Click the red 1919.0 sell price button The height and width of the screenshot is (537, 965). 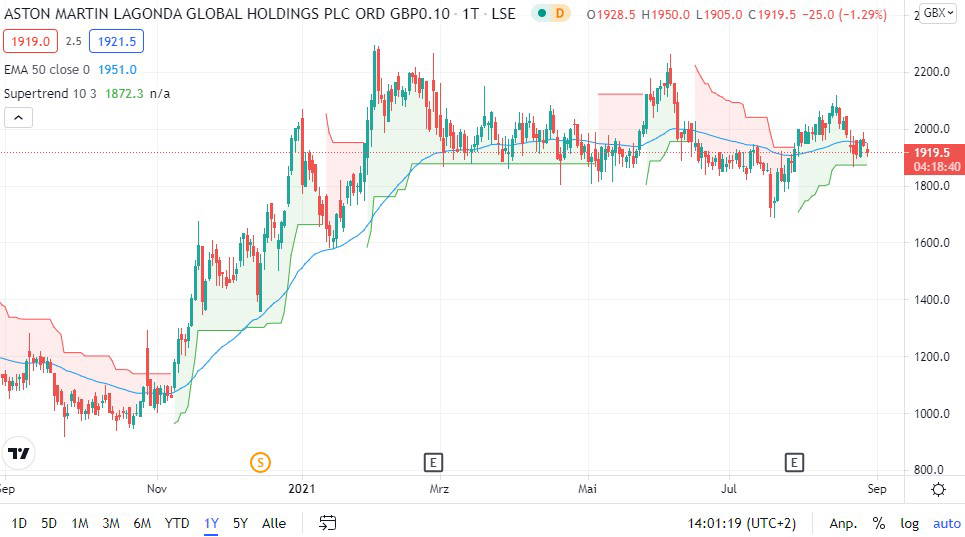pos(30,41)
